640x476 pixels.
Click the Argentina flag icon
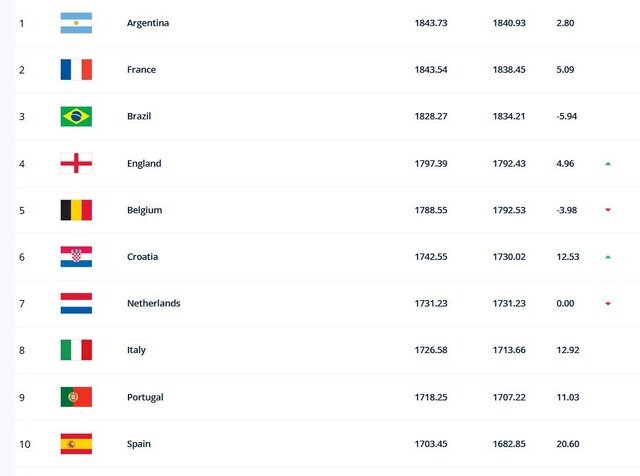pos(76,23)
